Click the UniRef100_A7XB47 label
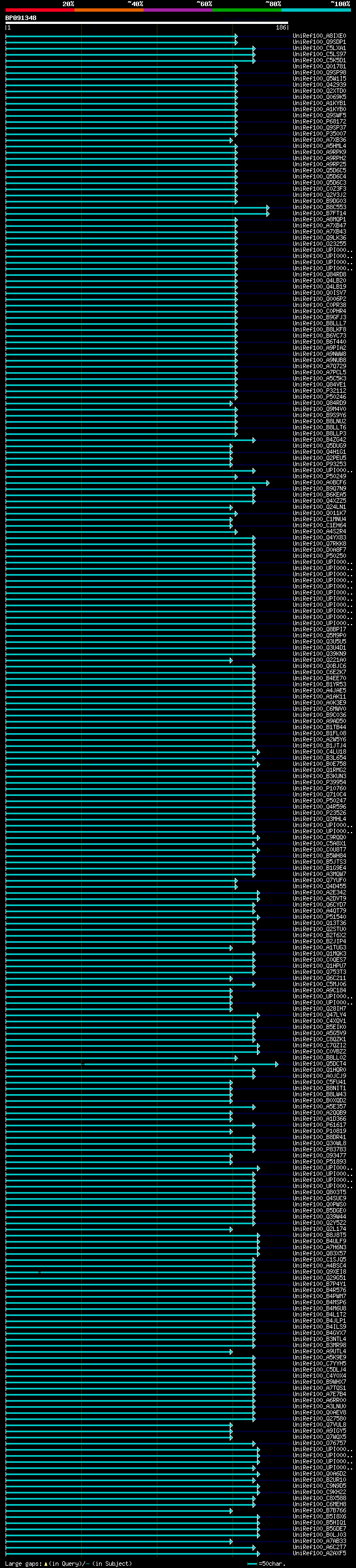Viewport: 356px width, 1568px height. (319, 225)
